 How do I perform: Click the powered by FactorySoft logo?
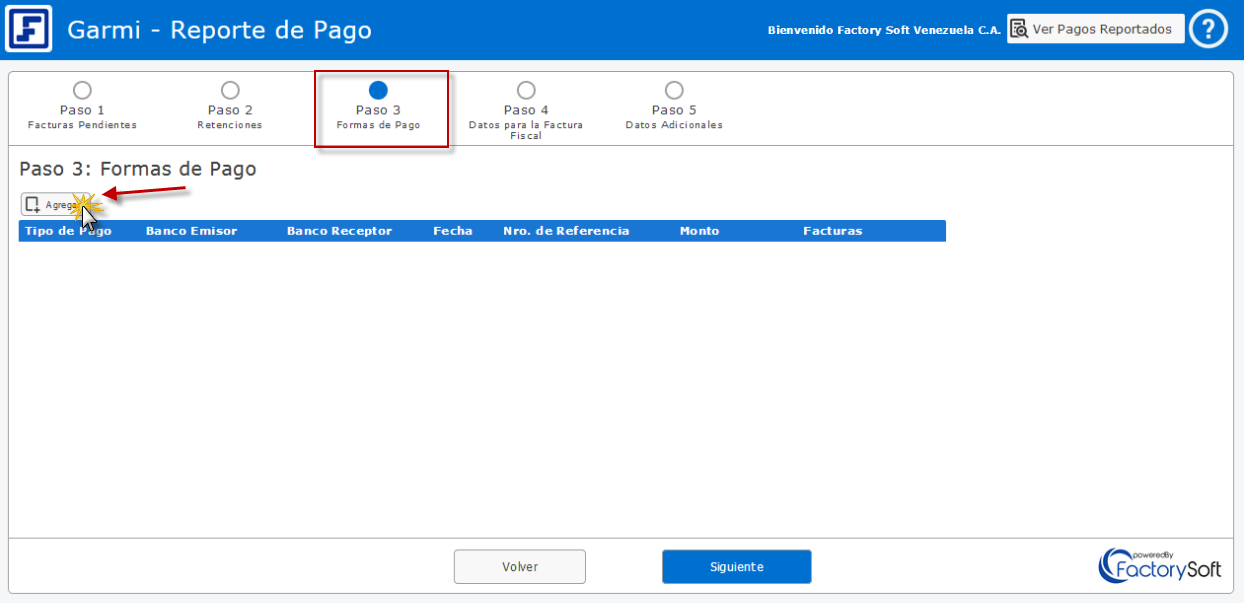(x=1160, y=565)
